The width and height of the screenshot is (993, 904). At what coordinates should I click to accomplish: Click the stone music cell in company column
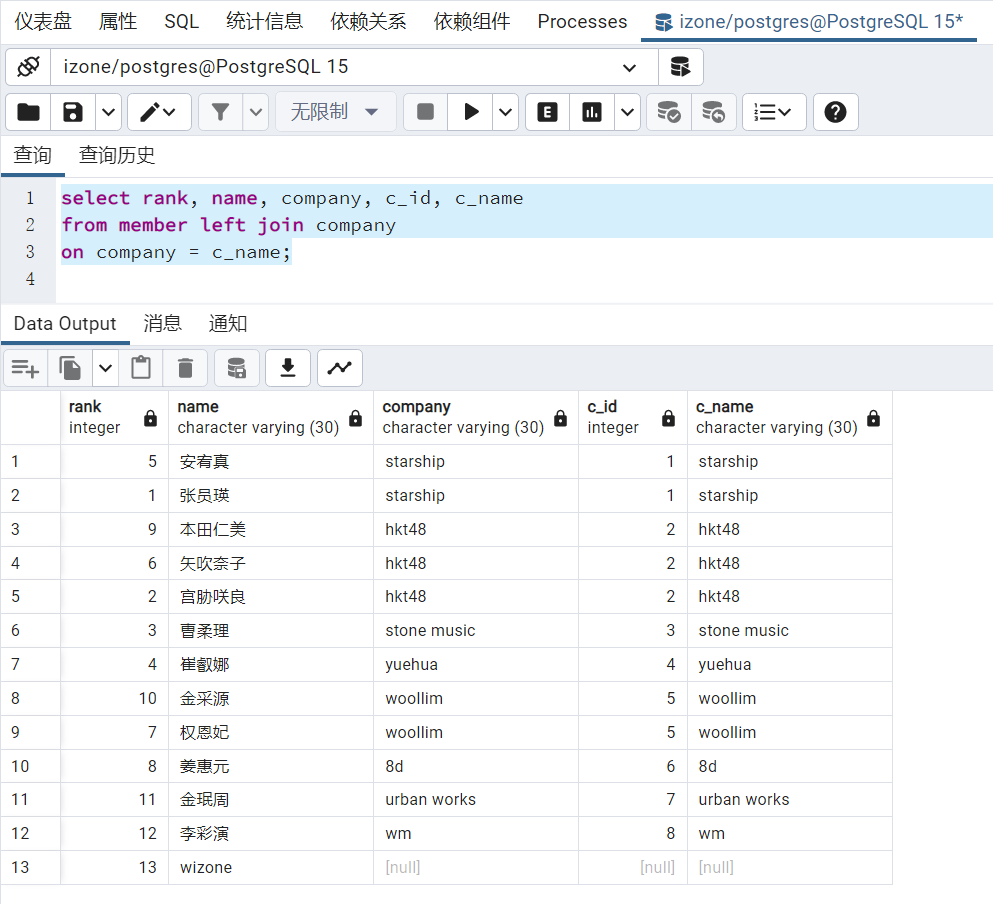[x=476, y=630]
